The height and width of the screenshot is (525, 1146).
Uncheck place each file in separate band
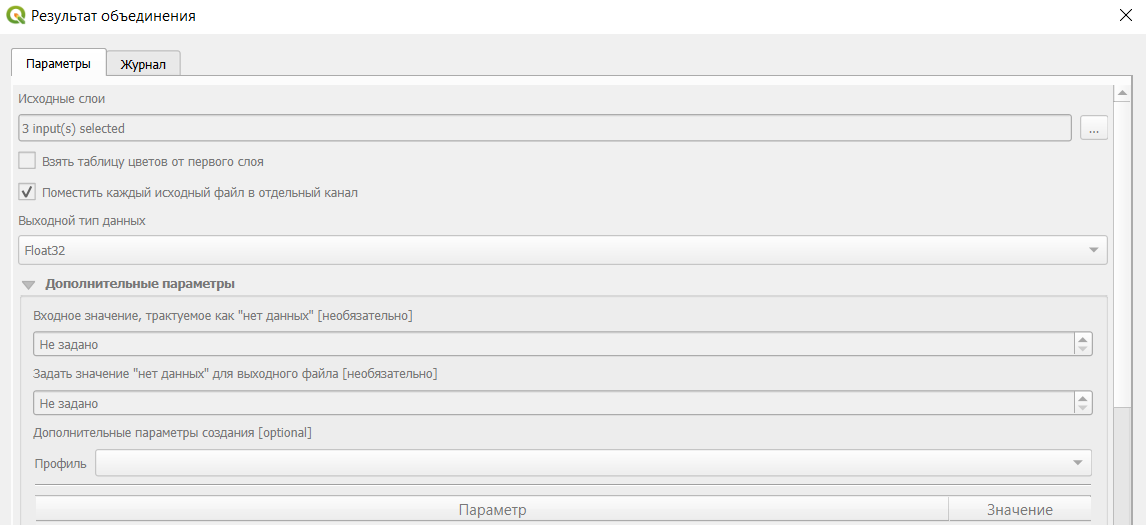[27, 192]
